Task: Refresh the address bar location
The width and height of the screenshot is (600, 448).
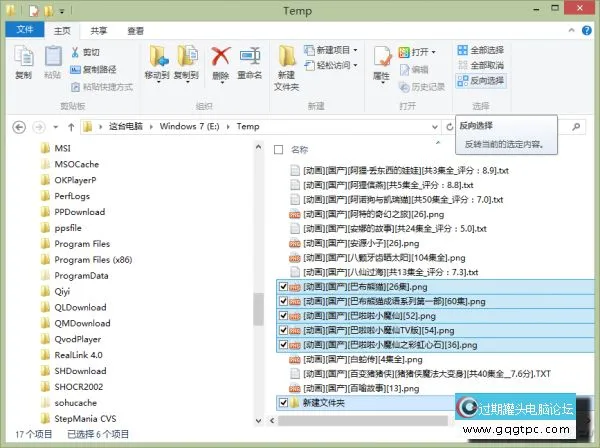Action: 450,127
